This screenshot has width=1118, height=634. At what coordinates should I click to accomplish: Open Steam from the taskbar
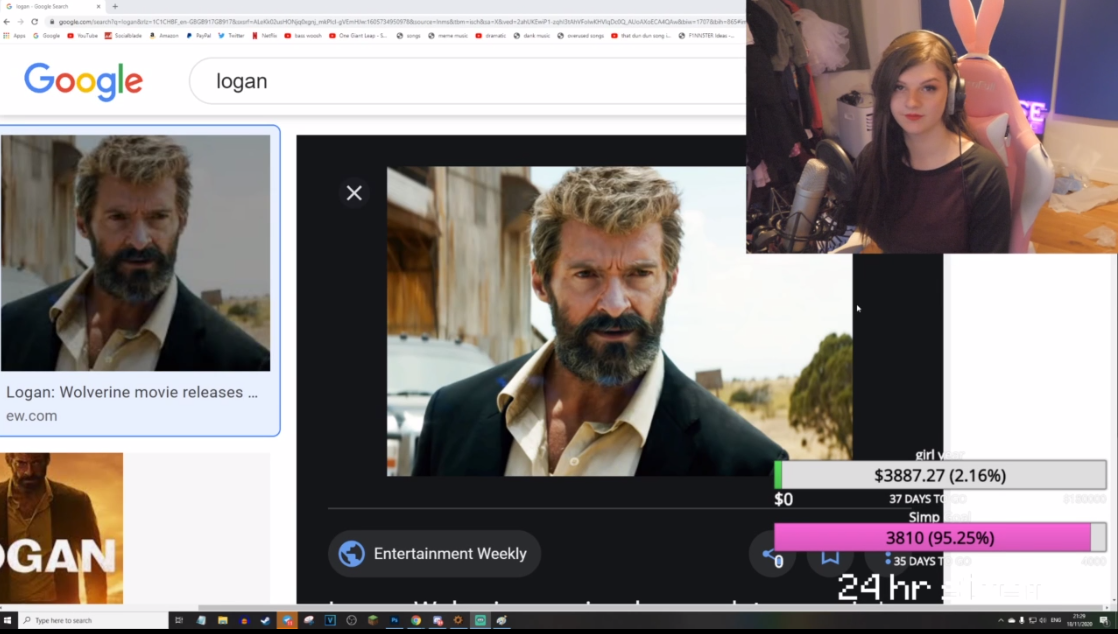coord(265,620)
